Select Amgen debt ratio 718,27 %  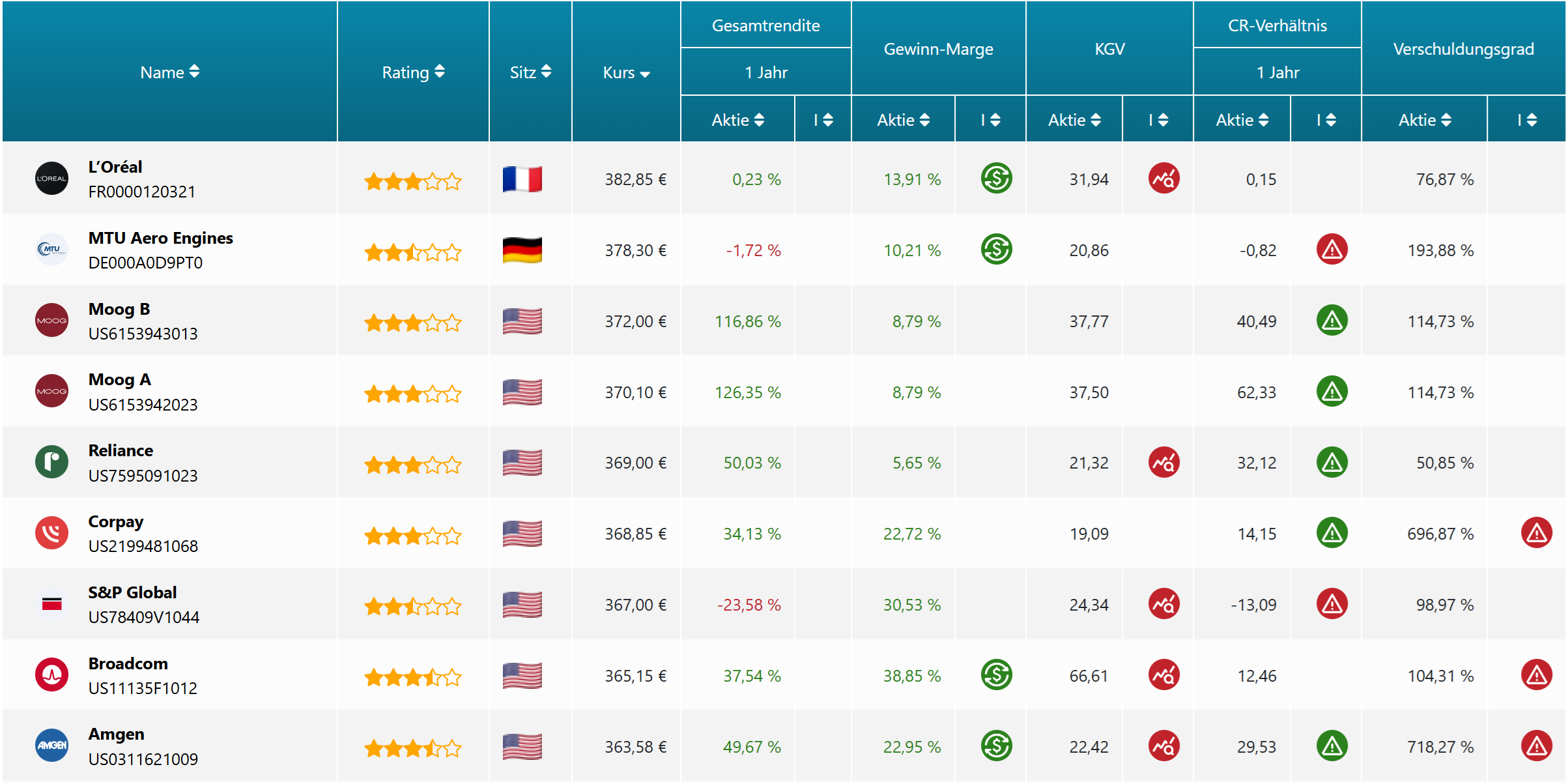coord(1440,747)
